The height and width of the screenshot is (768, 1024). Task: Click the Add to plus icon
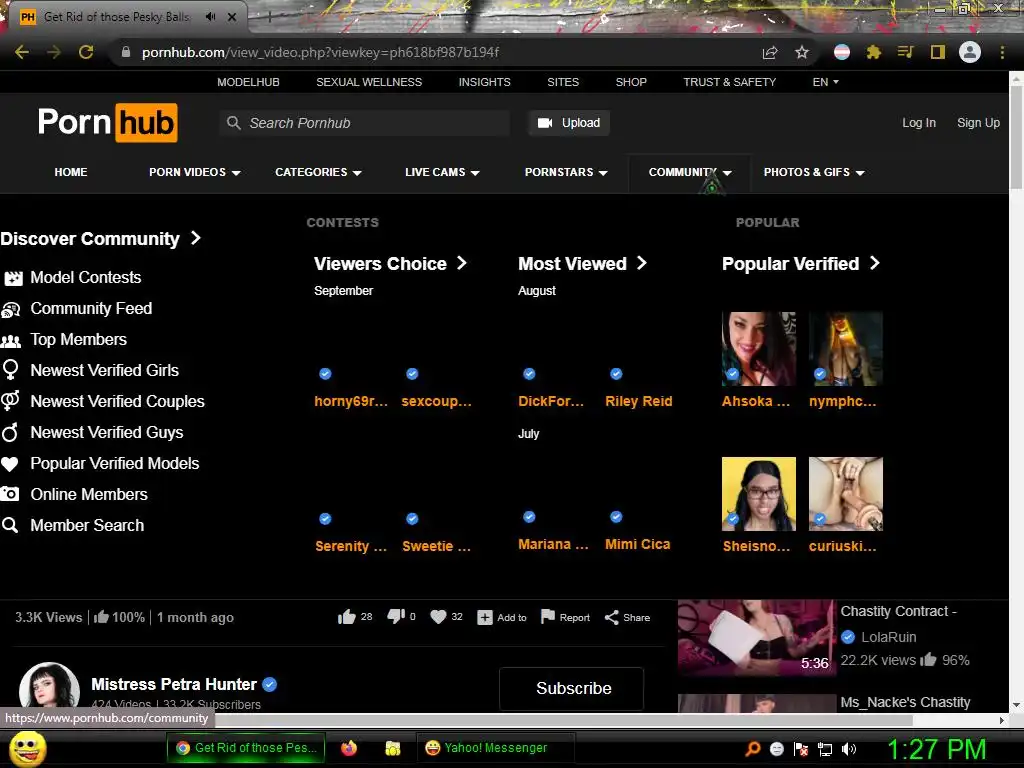point(485,617)
